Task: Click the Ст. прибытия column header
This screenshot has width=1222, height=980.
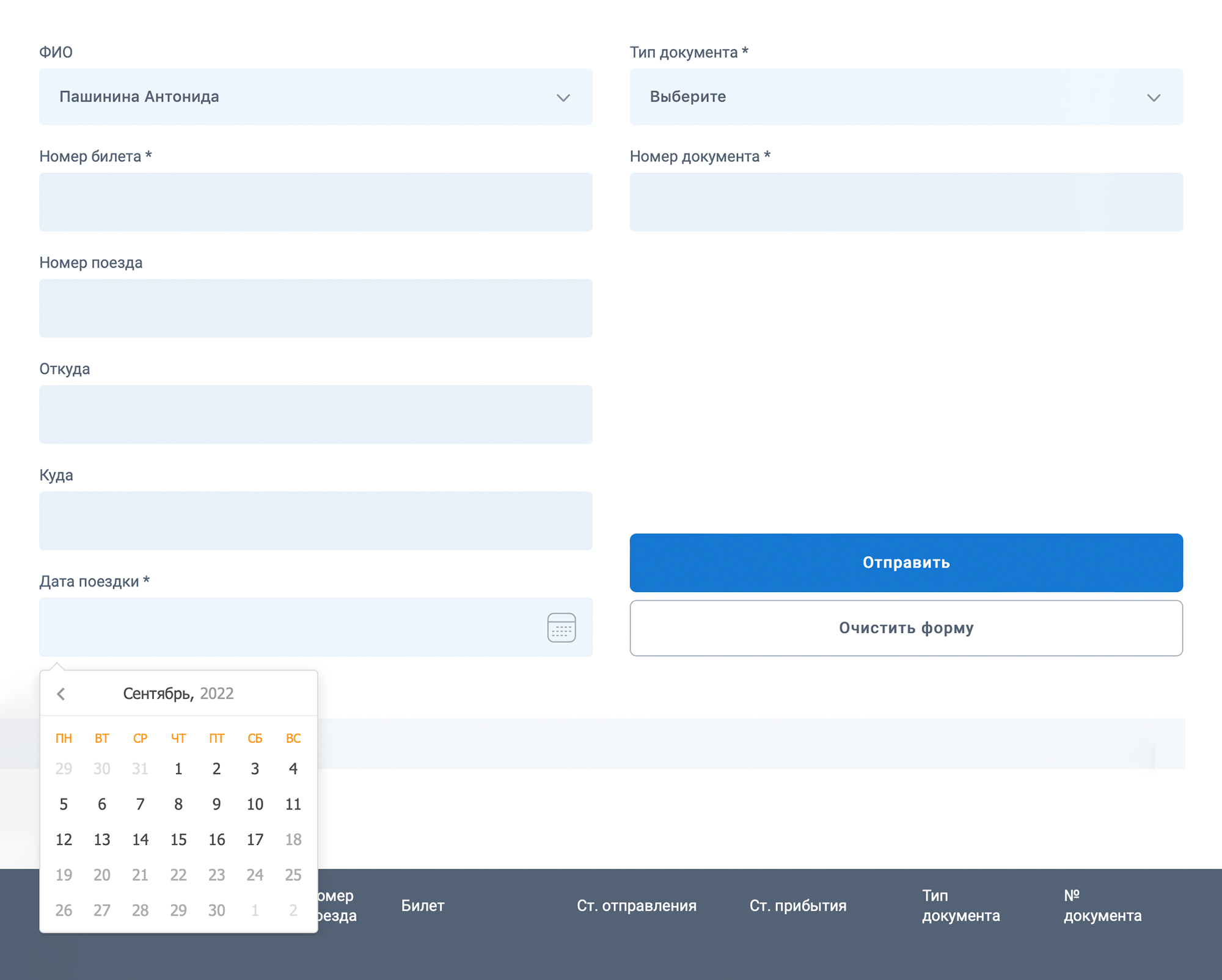Action: [798, 905]
